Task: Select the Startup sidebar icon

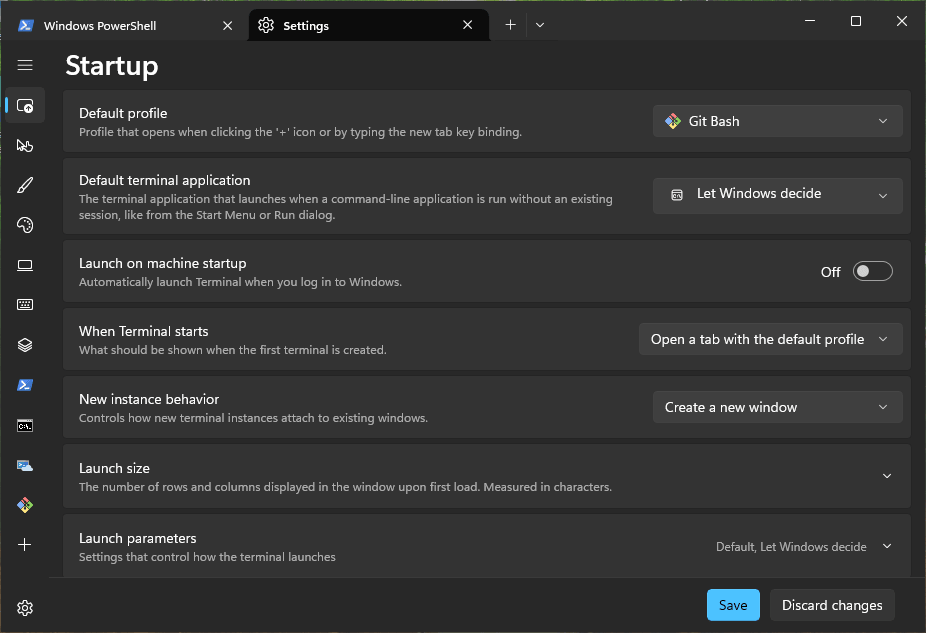Action: click(x=25, y=106)
